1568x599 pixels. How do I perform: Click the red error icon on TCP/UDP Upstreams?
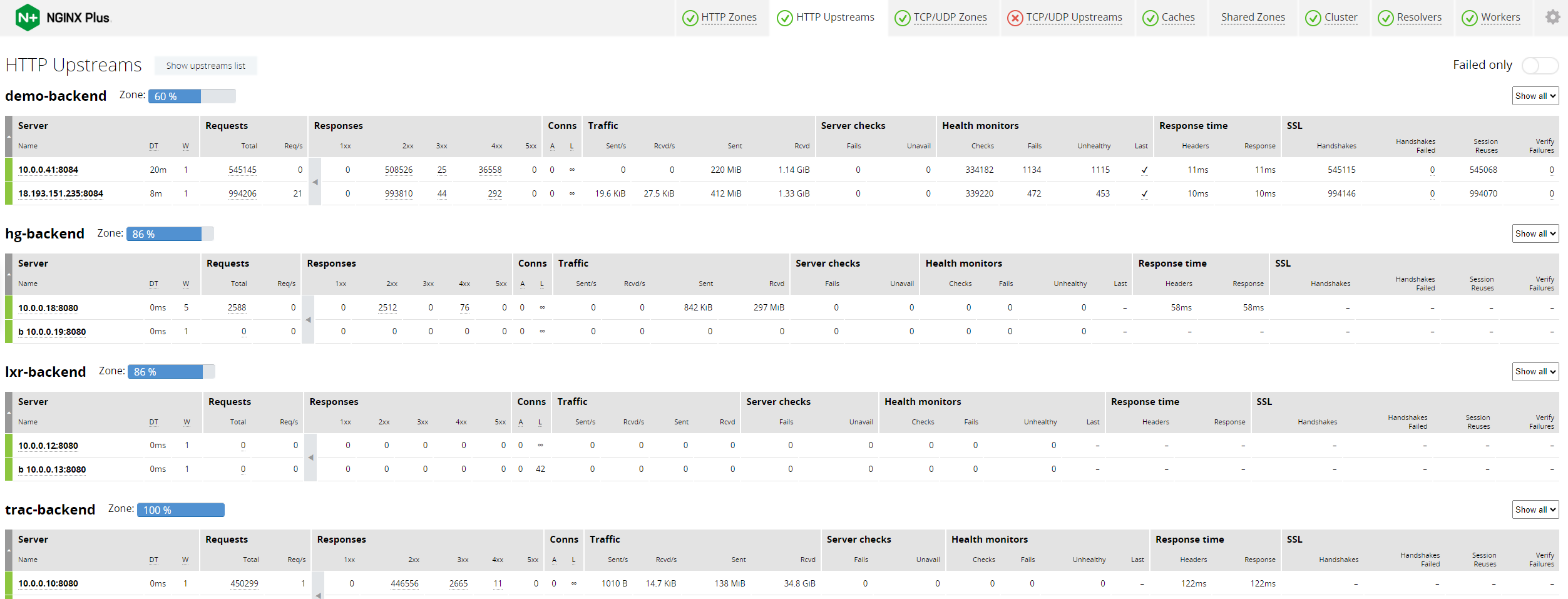1015,18
